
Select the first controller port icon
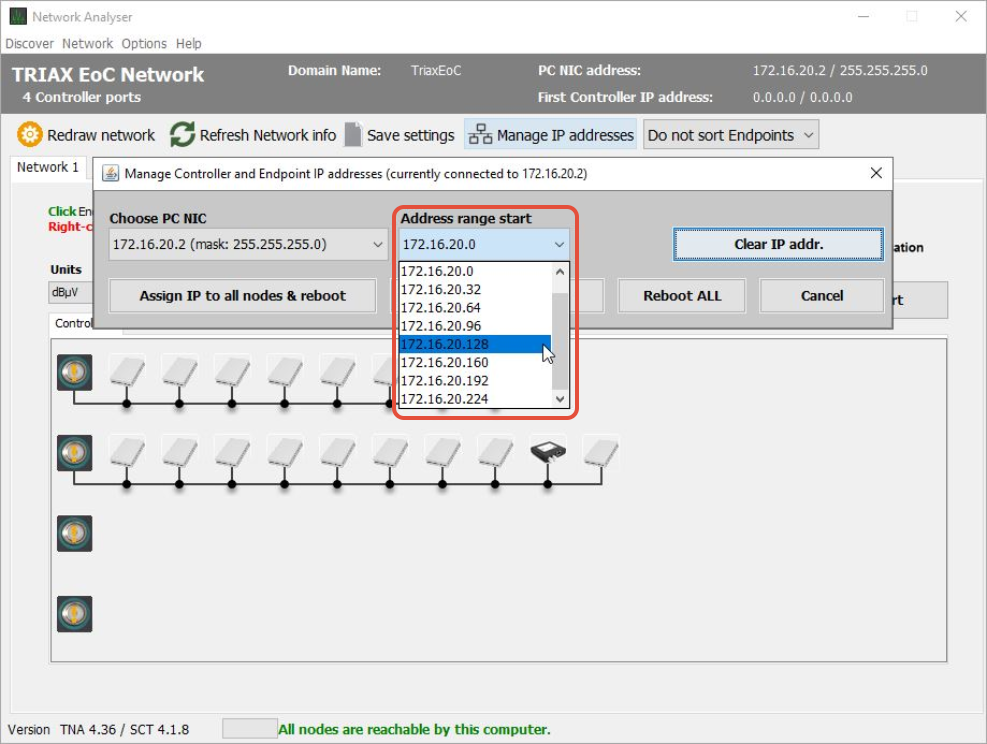[74, 372]
